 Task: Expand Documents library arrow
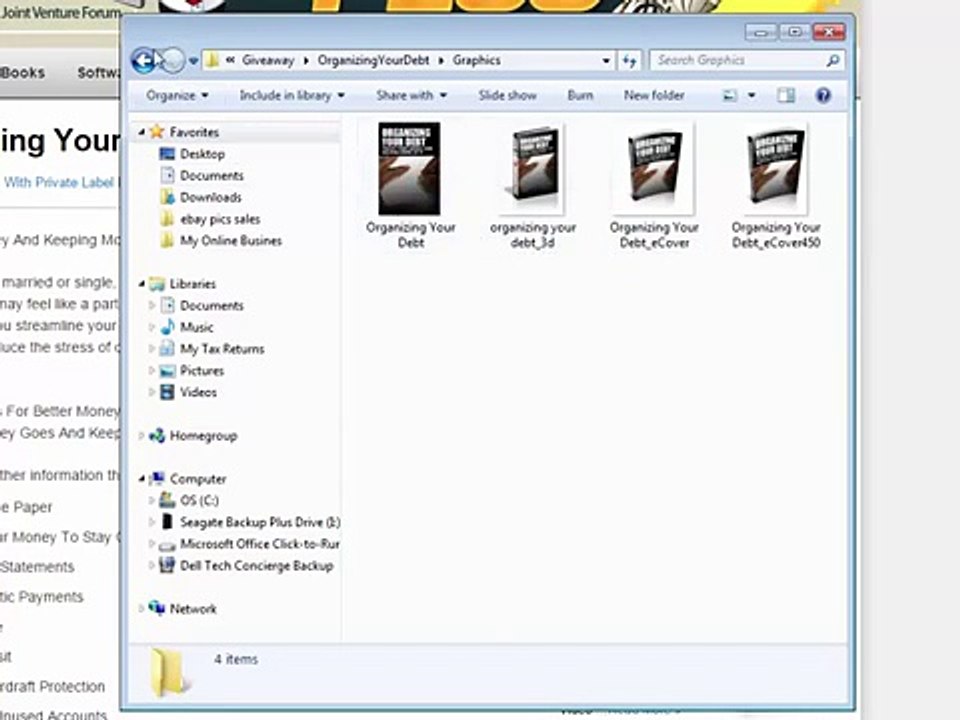pyautogui.click(x=152, y=305)
